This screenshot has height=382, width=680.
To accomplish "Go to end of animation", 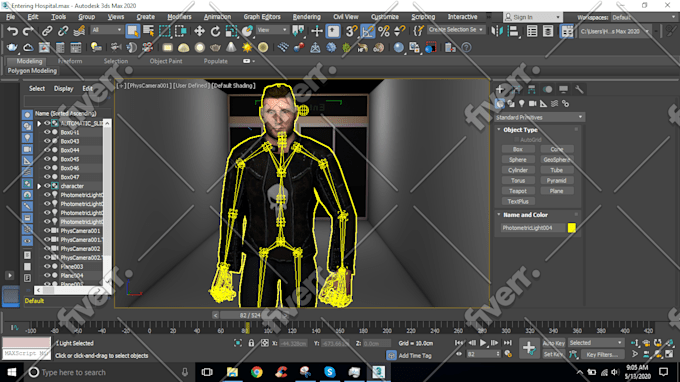I will [508, 343].
